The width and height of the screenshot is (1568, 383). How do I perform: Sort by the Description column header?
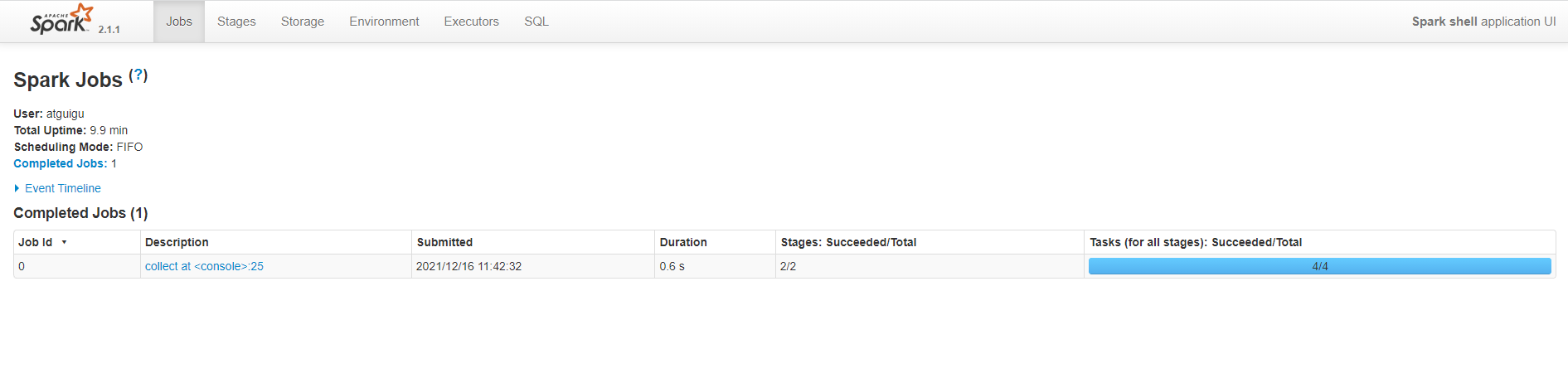tap(177, 242)
